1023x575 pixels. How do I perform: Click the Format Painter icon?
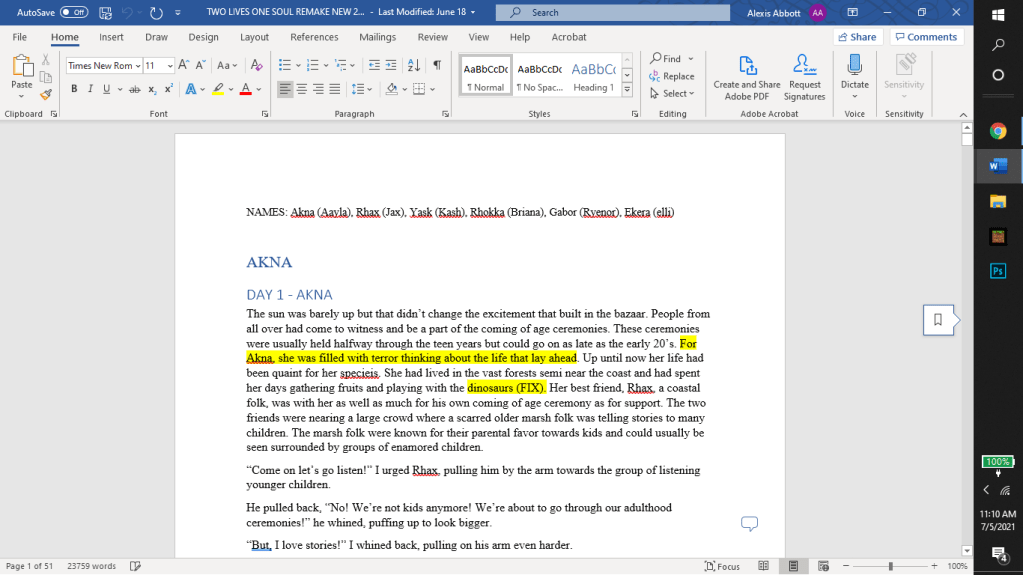click(x=46, y=94)
